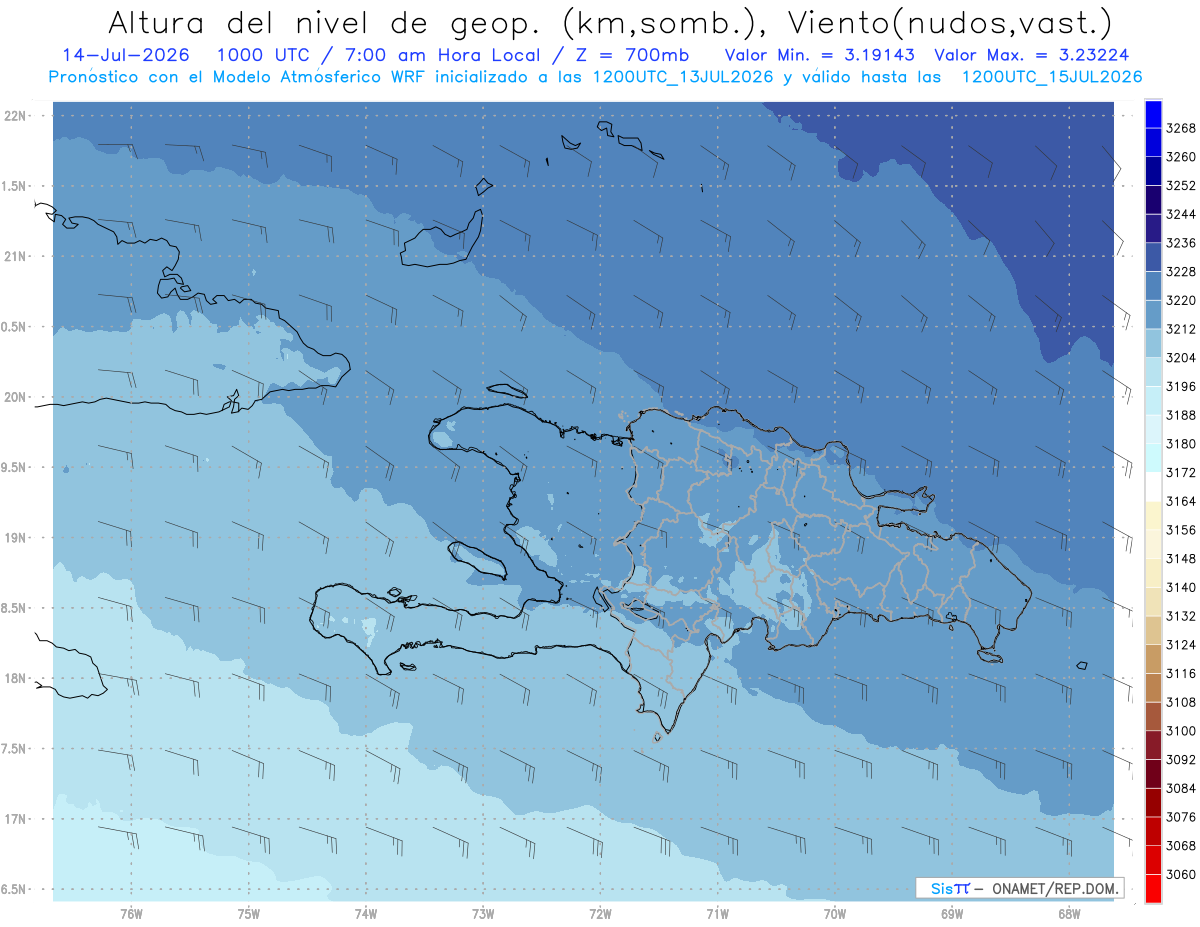Click the longitude axis label "71W"
Viewport: 1200px width, 927px height.
717,913
